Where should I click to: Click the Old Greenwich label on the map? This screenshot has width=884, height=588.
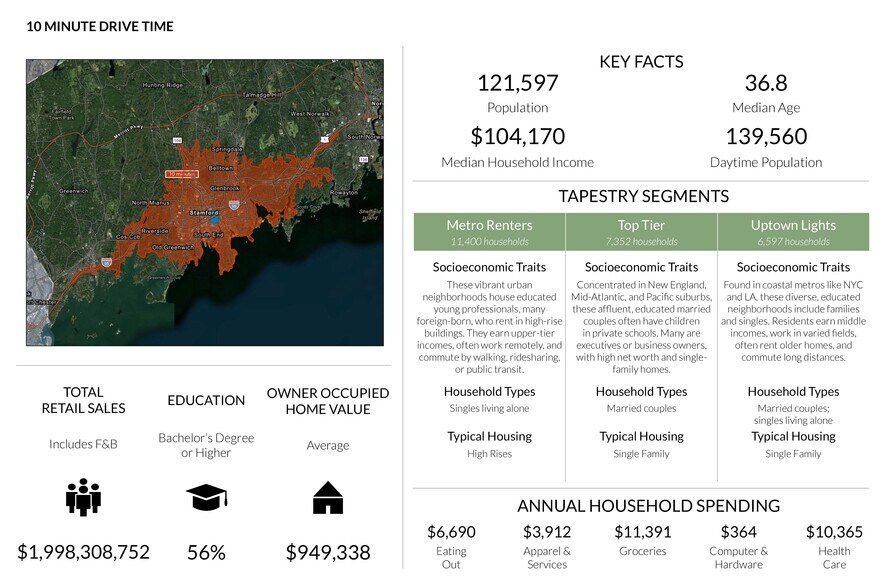click(173, 247)
